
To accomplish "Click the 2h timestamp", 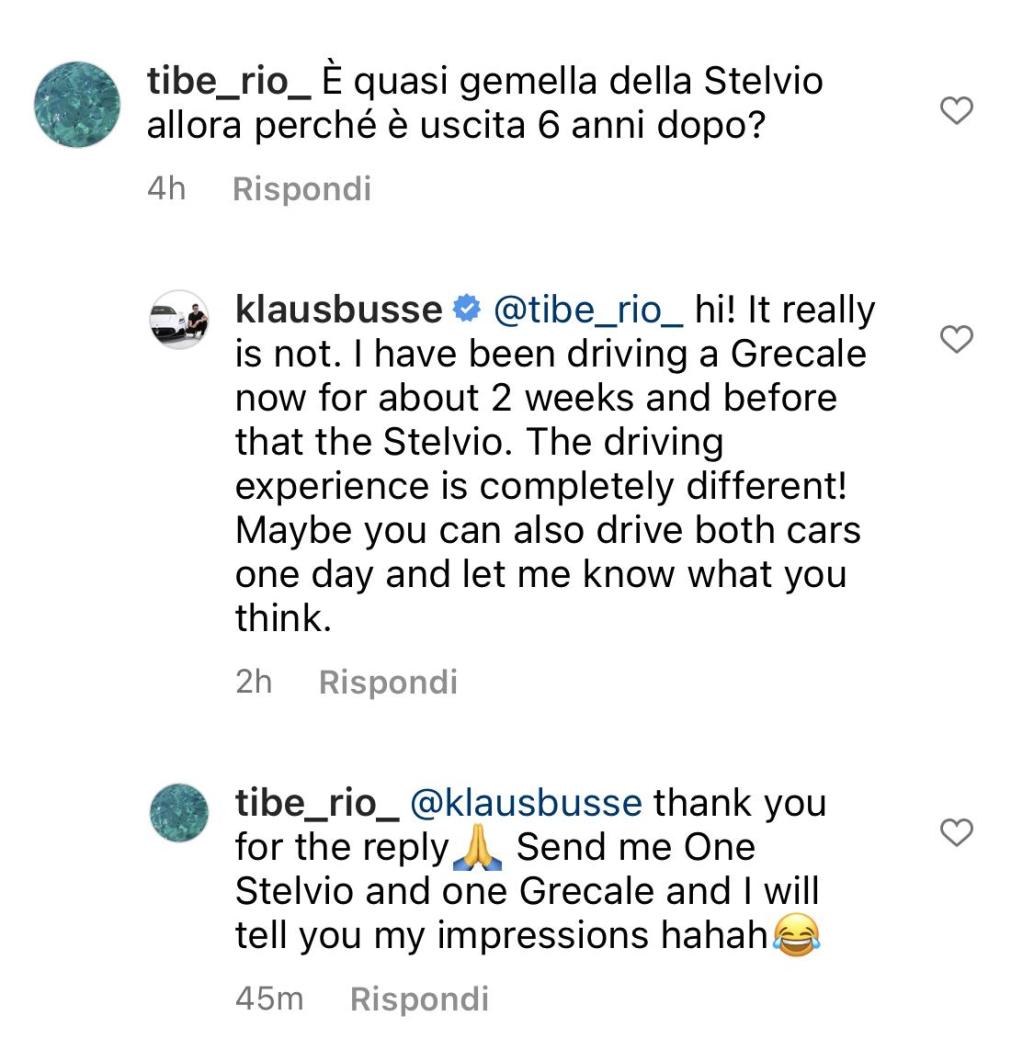I will (x=254, y=682).
